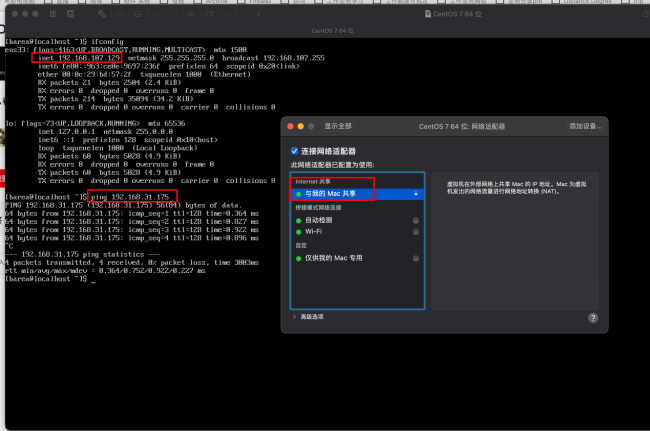Open virtual machine settings wrench icon

click(x=102, y=14)
